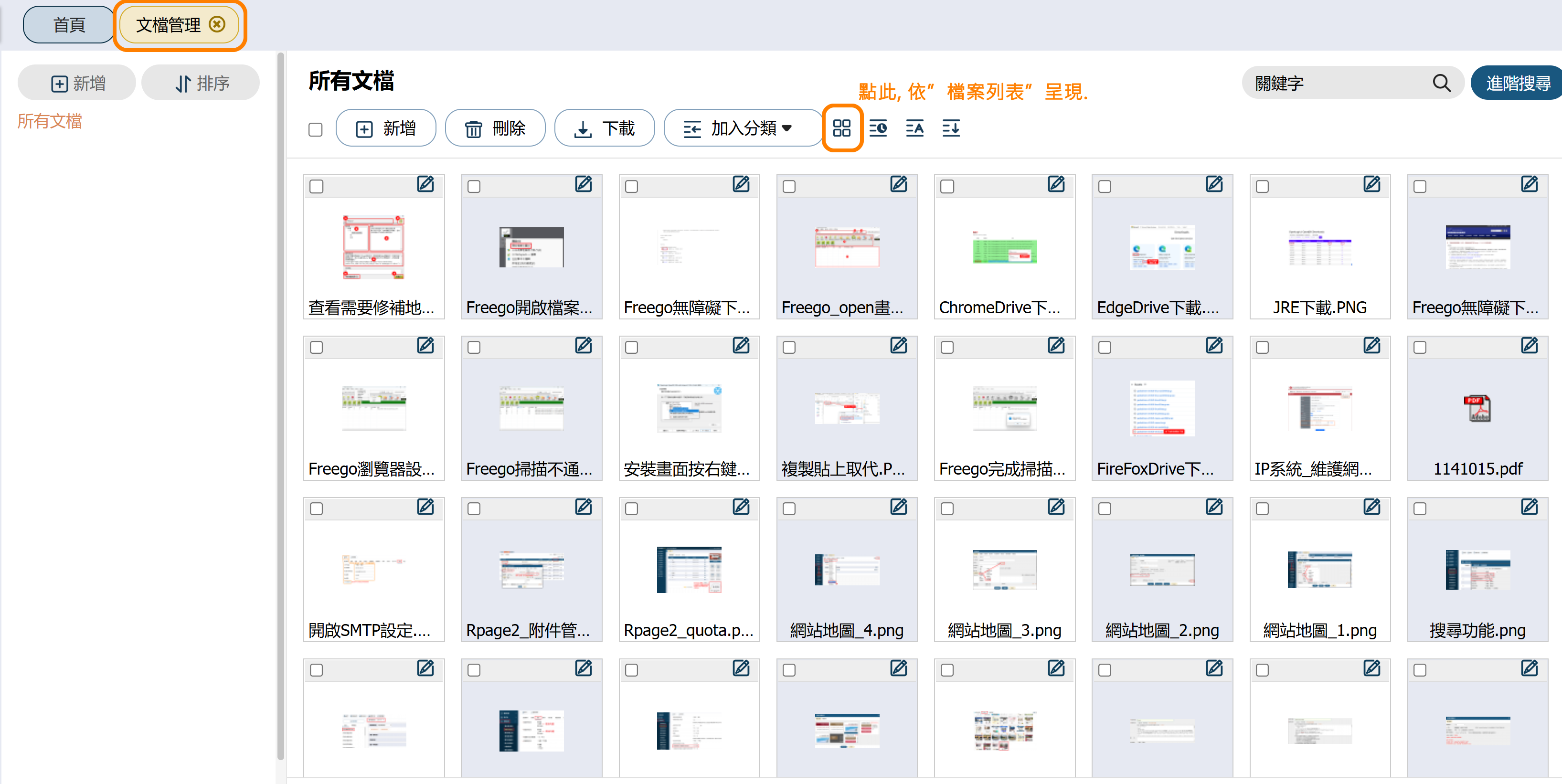Click the edit pencil on 1141015.pdf card
The height and width of the screenshot is (784, 1562).
(x=1529, y=346)
